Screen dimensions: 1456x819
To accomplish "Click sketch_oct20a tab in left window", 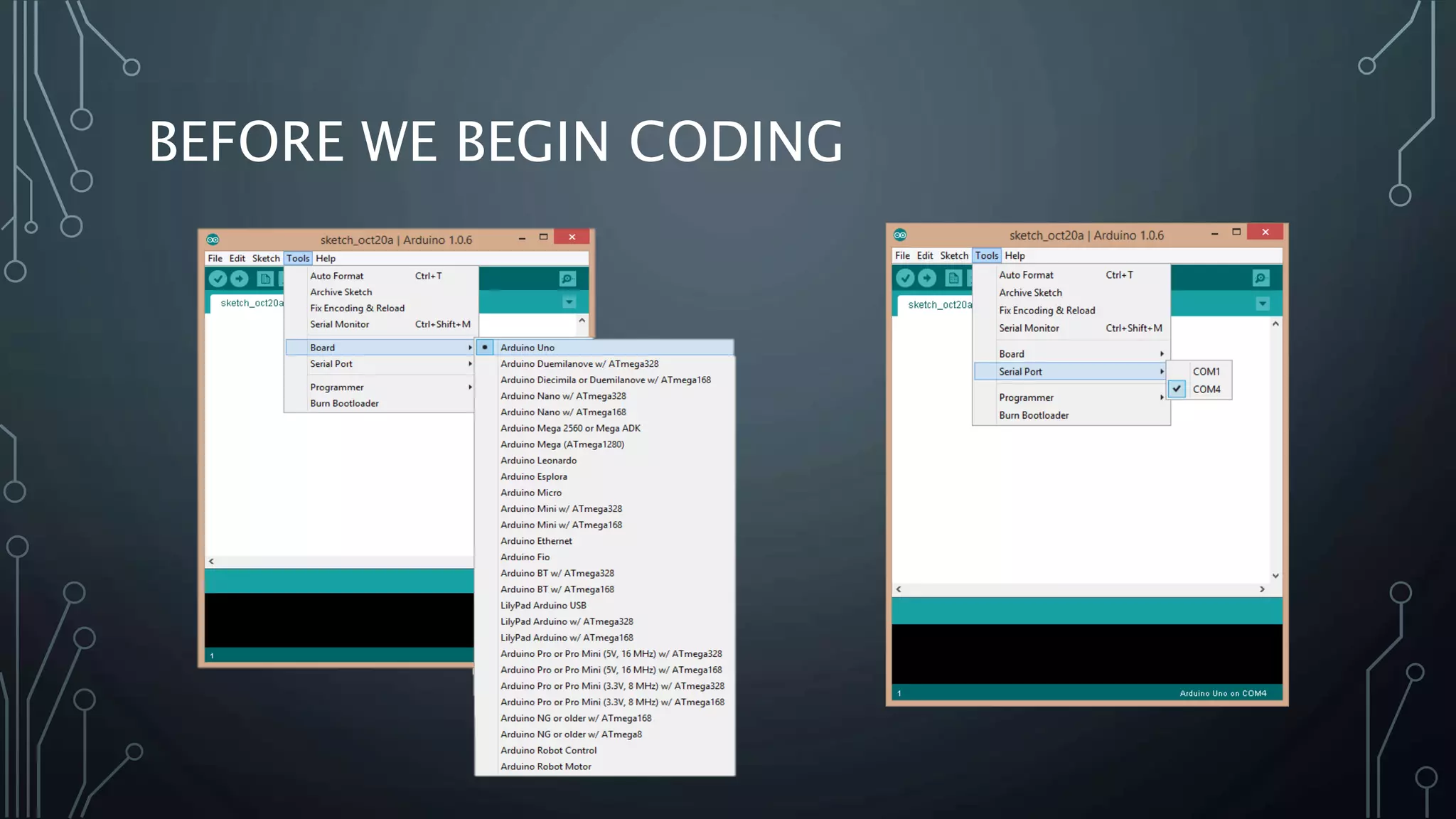I will click(x=247, y=303).
